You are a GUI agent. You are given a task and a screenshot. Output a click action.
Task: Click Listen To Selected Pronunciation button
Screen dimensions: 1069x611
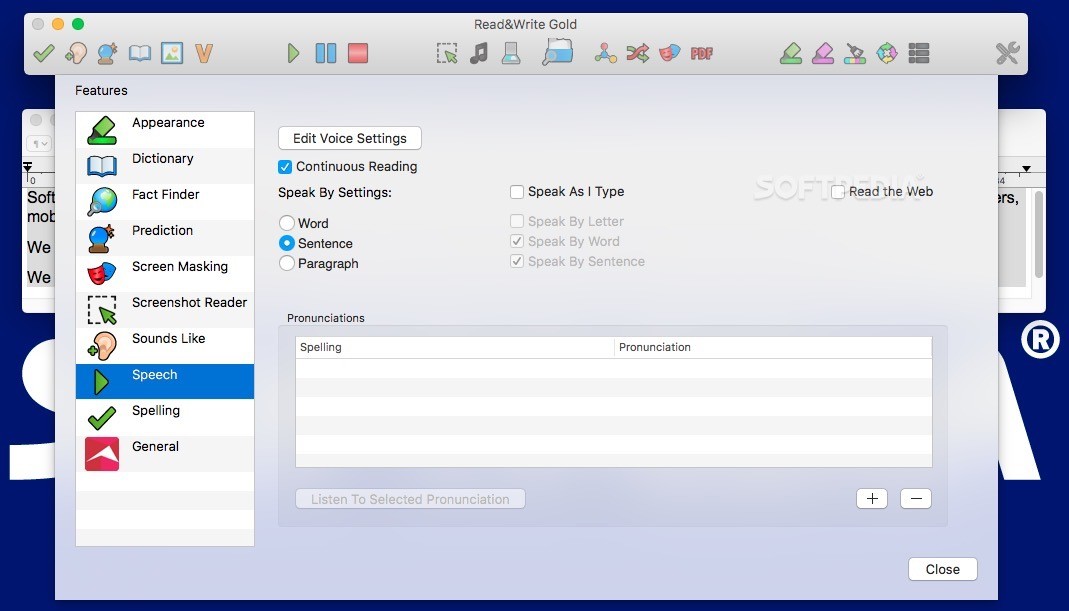click(410, 498)
